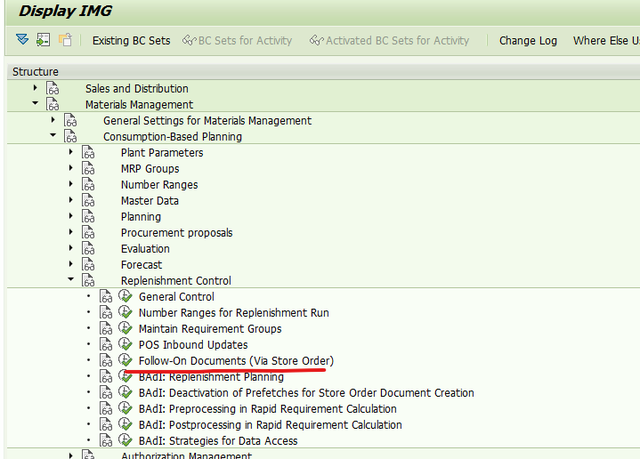Click the Existing BC Sets button
Screen dimensions: 640x459
click(131, 41)
